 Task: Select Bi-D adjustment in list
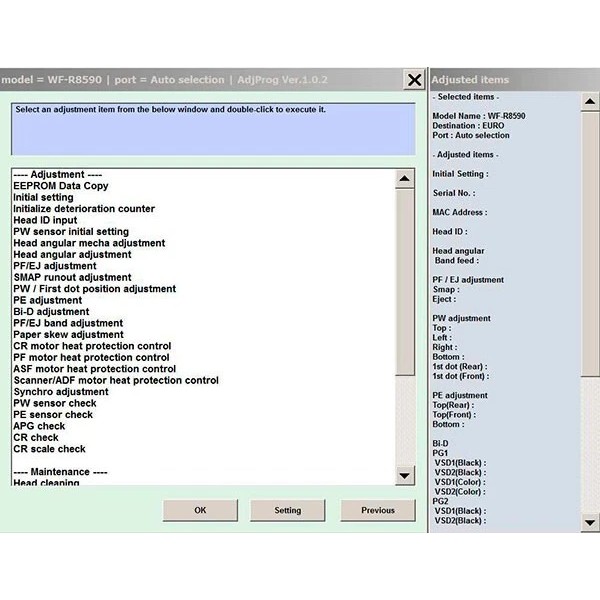(51, 312)
